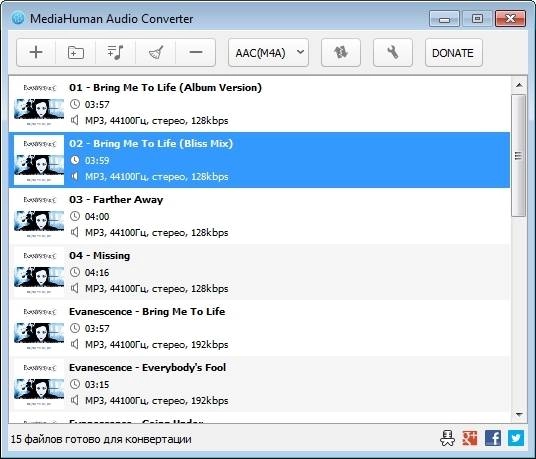Click duration 04:00 of Farther Away

[x=97, y=217]
